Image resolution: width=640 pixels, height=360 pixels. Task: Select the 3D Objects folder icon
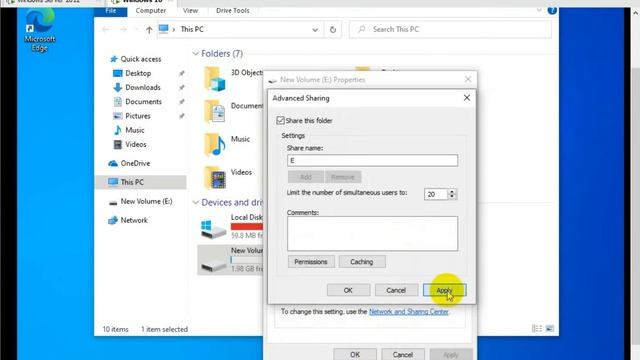215,79
